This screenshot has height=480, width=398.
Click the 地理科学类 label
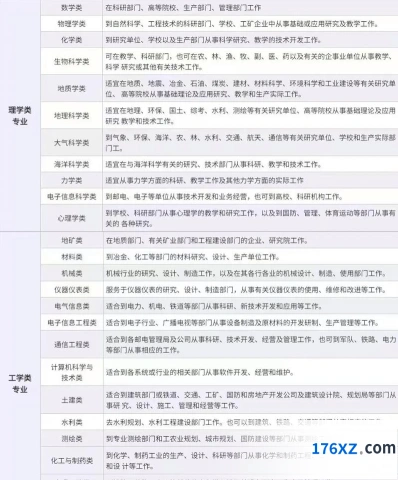tap(72, 116)
